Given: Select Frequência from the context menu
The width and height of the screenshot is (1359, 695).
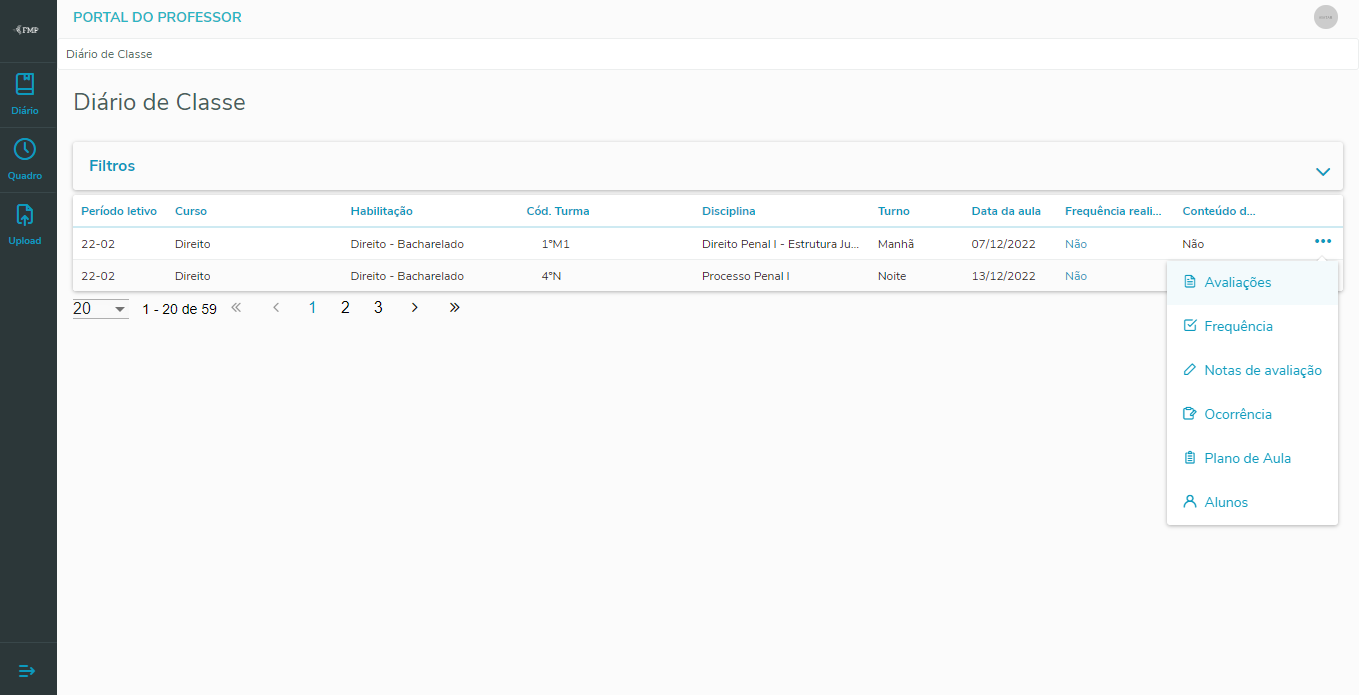Looking at the screenshot, I should click(x=1238, y=327).
